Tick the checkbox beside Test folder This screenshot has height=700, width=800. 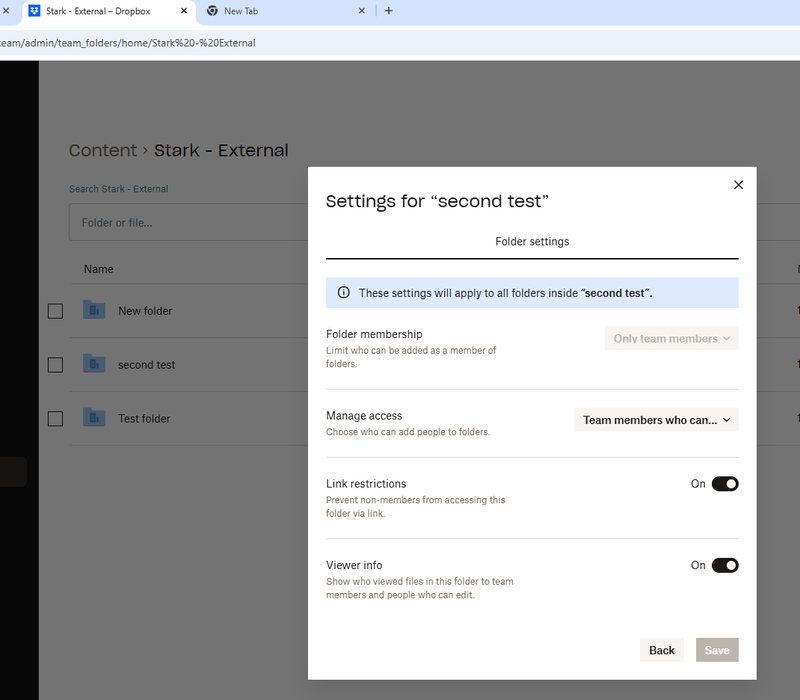[x=55, y=419]
